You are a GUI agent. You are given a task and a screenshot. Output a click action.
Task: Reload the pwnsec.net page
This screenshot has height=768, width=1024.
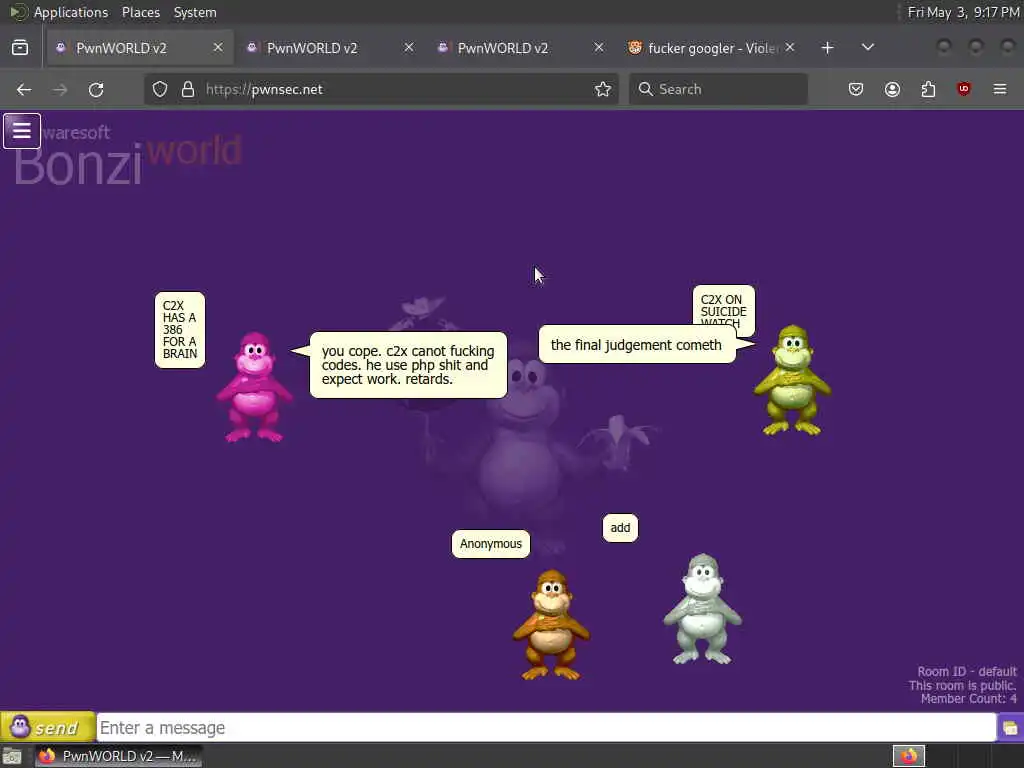(x=96, y=89)
